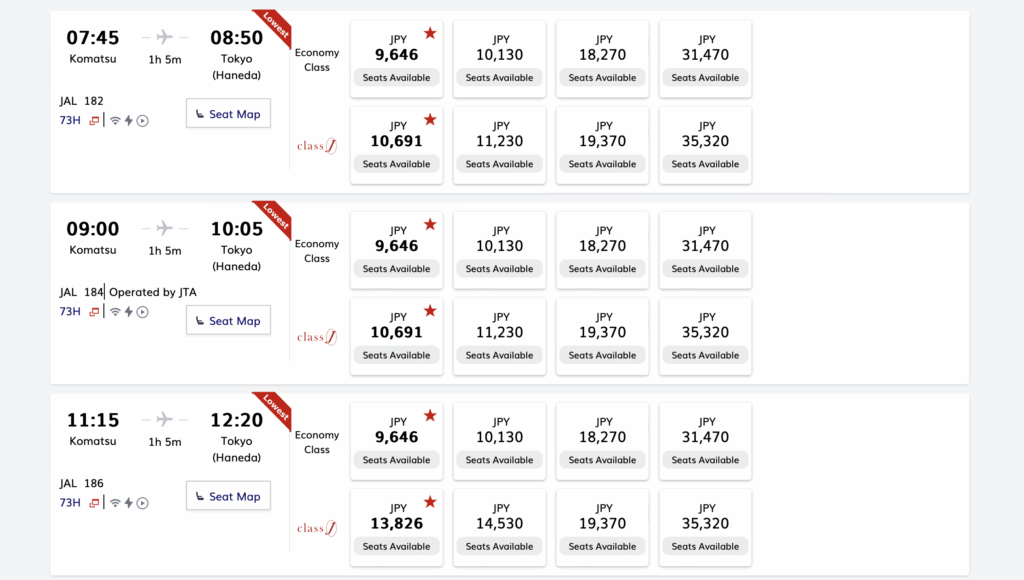Open the Seat Map for the 09:00 flight
Image resolution: width=1024 pixels, height=580 pixels.
[228, 321]
